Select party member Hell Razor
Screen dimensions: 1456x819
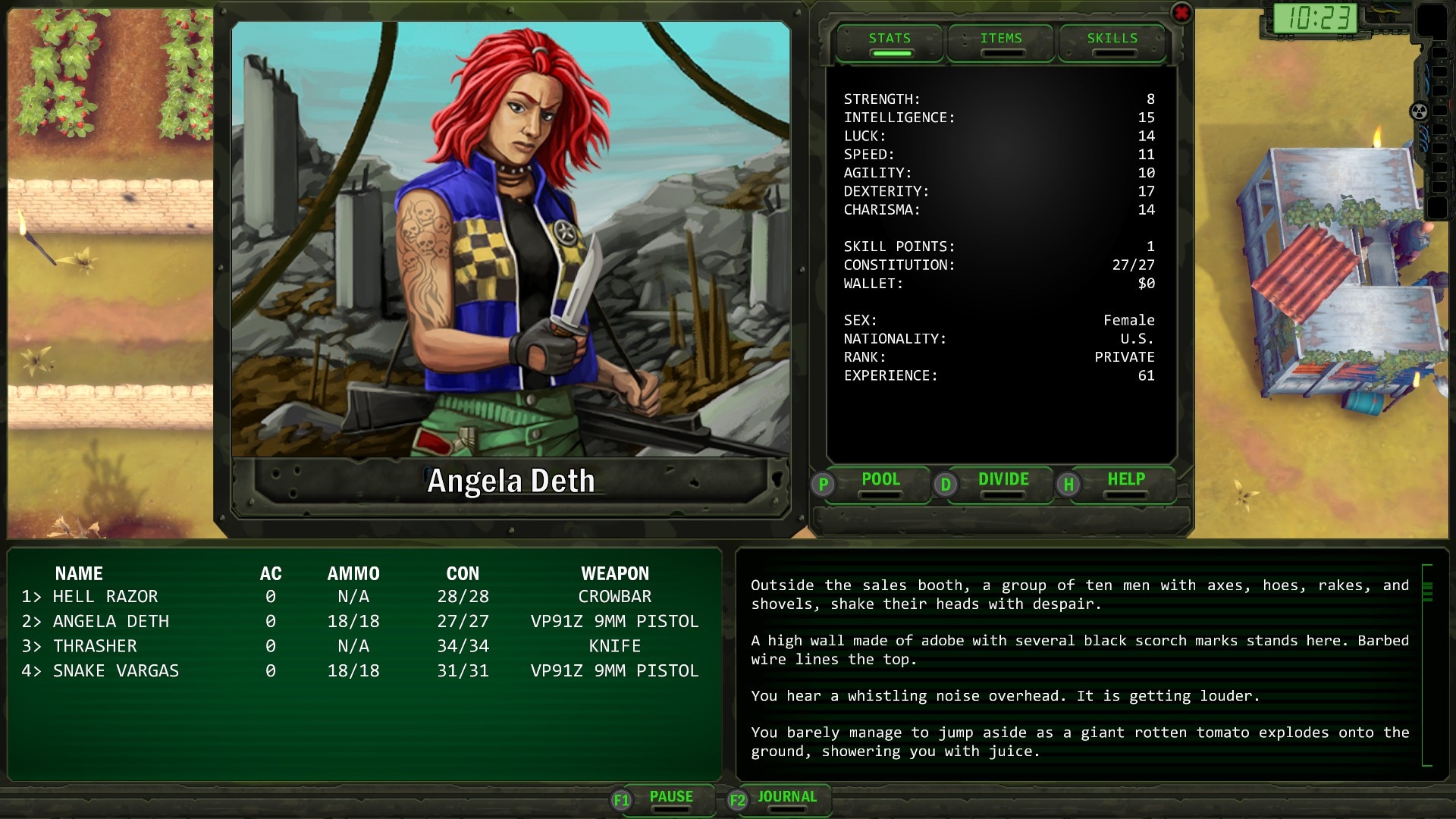click(x=105, y=597)
